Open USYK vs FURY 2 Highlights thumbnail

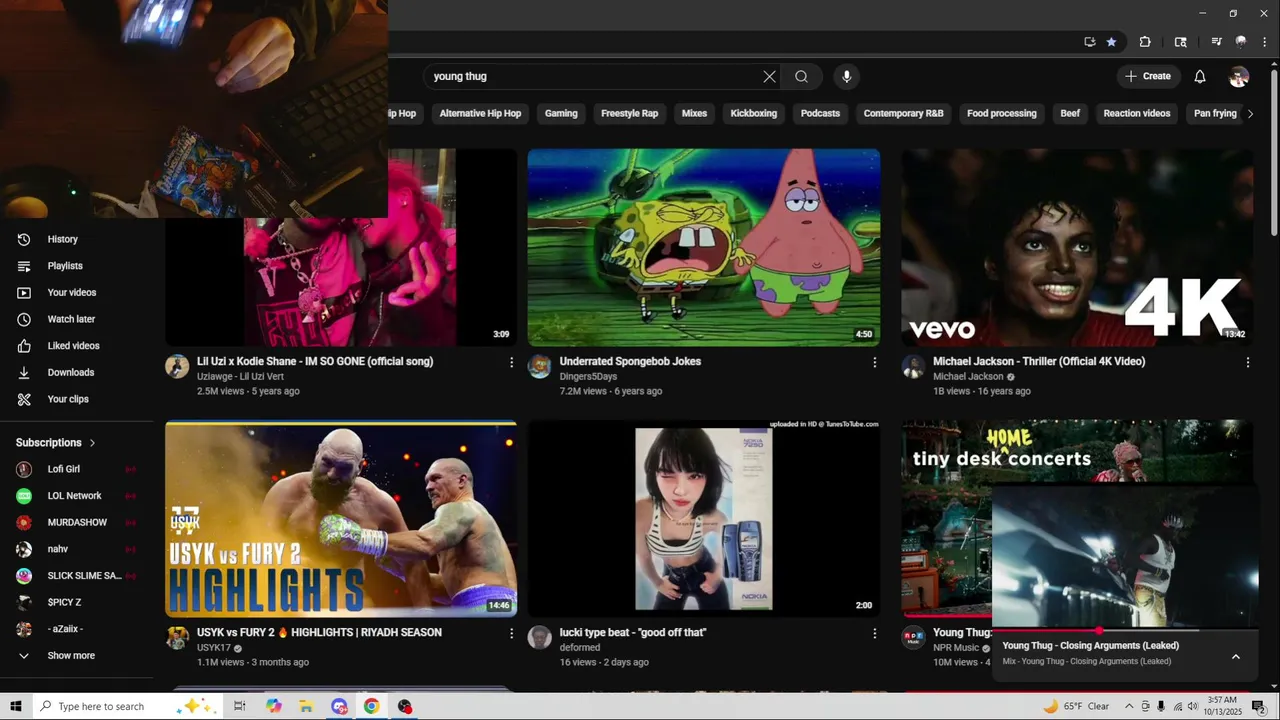click(x=341, y=518)
